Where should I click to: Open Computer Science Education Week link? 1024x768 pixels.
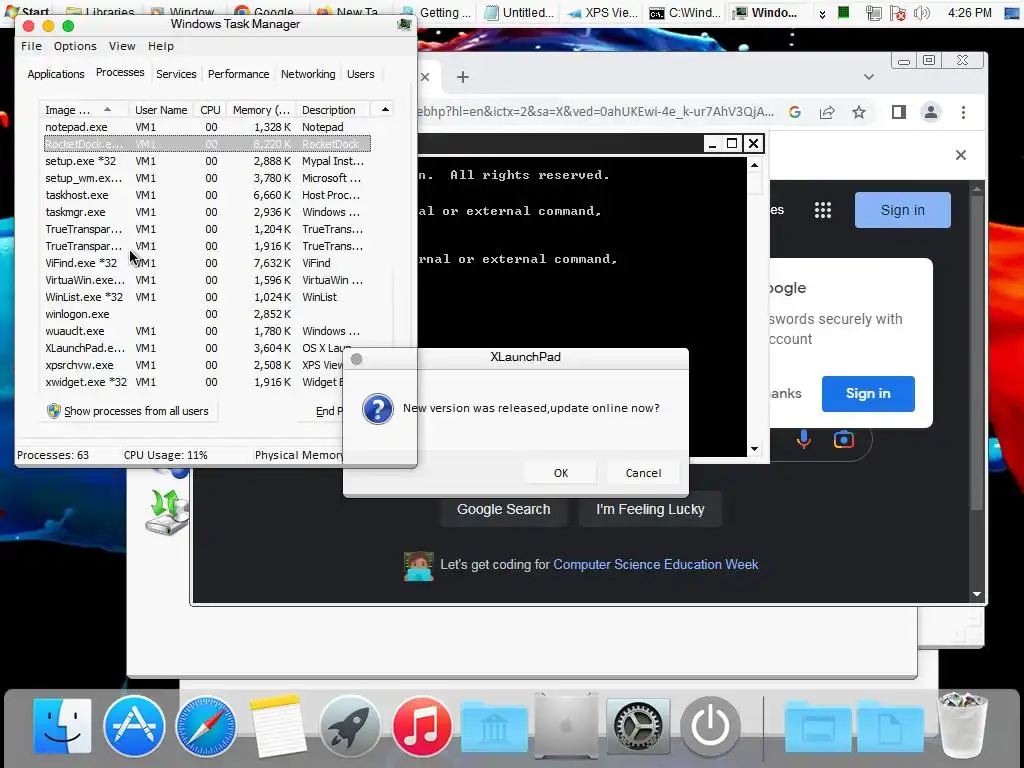click(656, 564)
